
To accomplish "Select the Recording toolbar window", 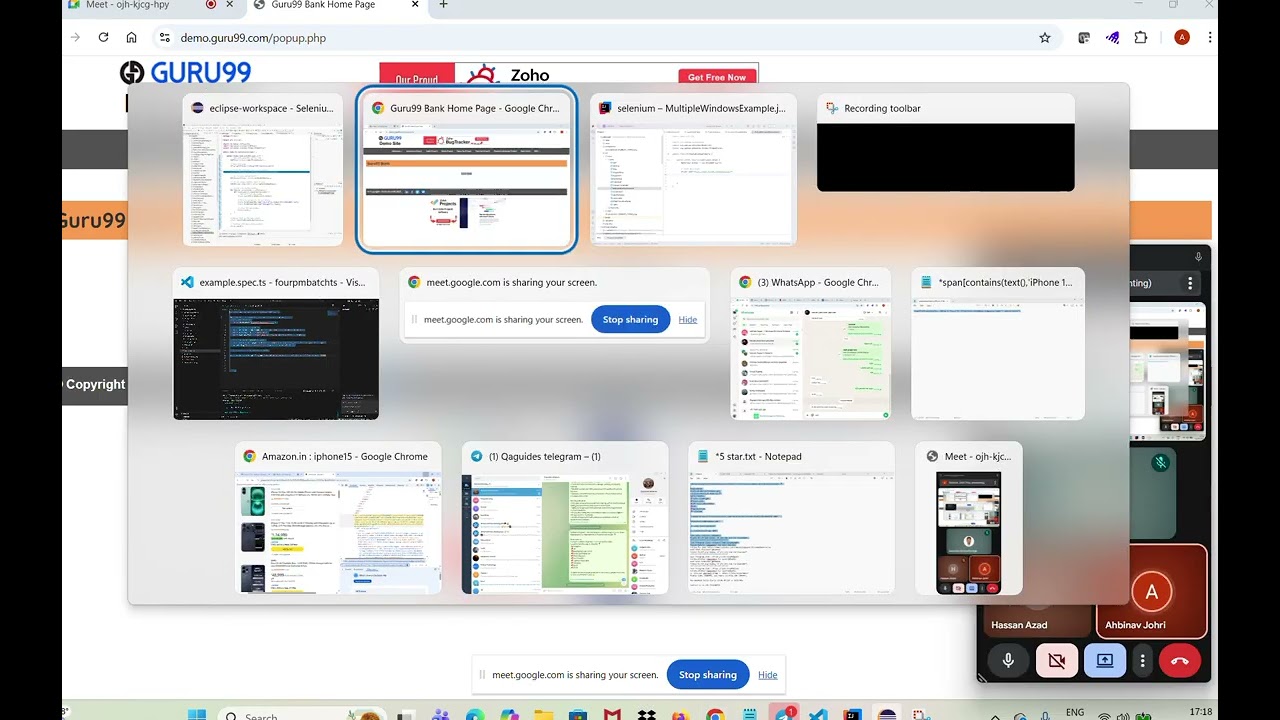I will (x=946, y=143).
